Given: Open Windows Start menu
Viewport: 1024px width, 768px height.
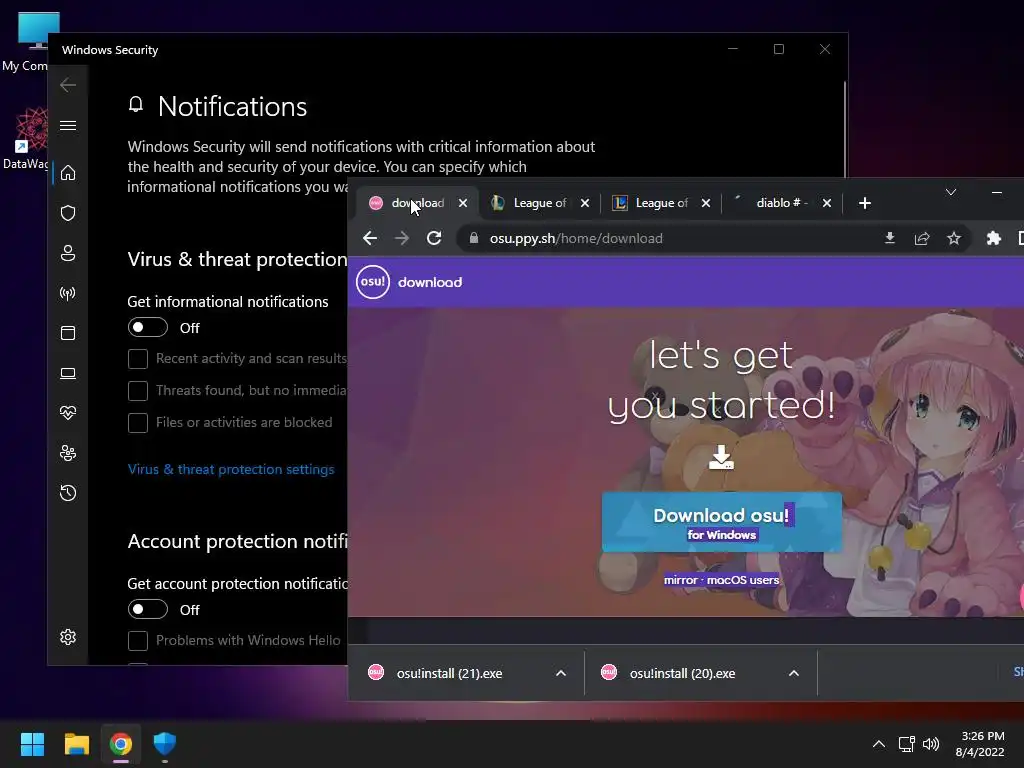Looking at the screenshot, I should 32,744.
